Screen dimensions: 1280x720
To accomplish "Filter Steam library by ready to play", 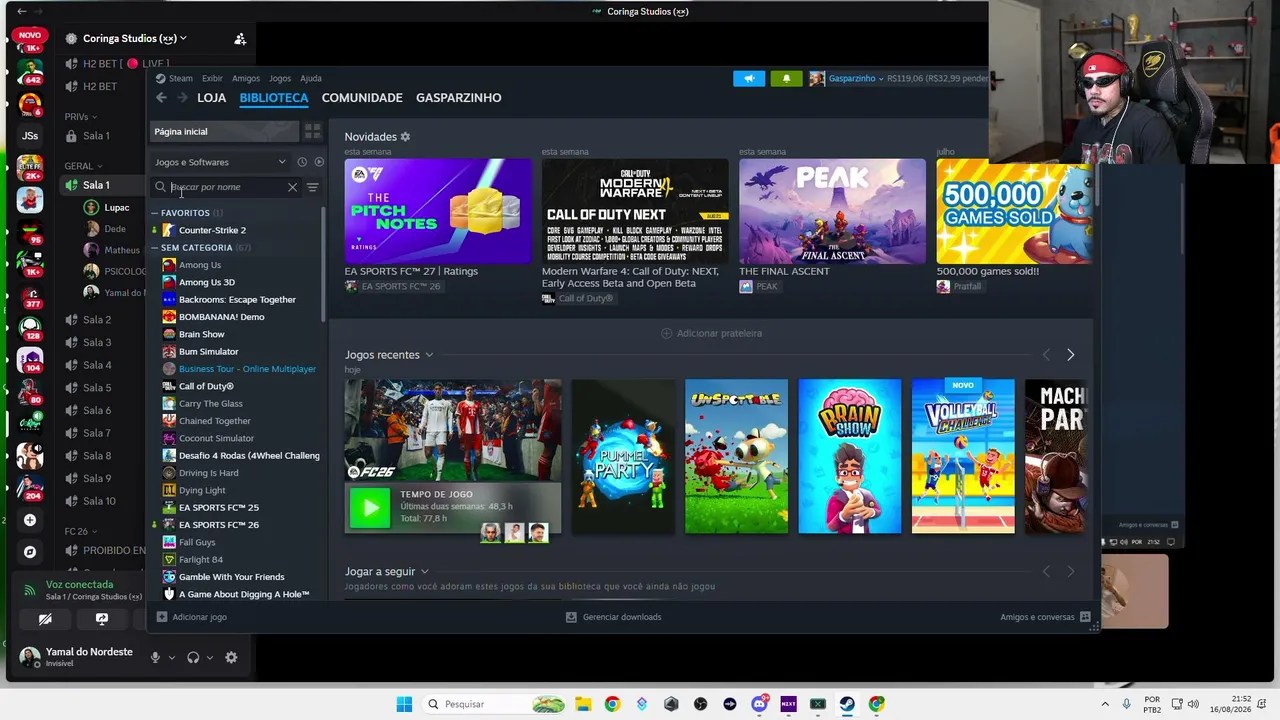I will point(319,162).
